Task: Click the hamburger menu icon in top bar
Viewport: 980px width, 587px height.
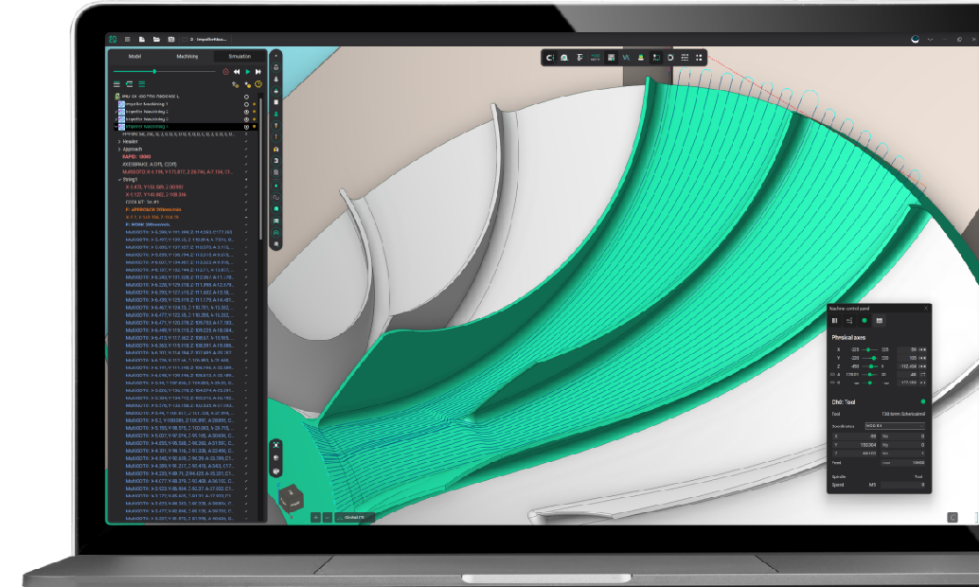Action: coord(128,39)
